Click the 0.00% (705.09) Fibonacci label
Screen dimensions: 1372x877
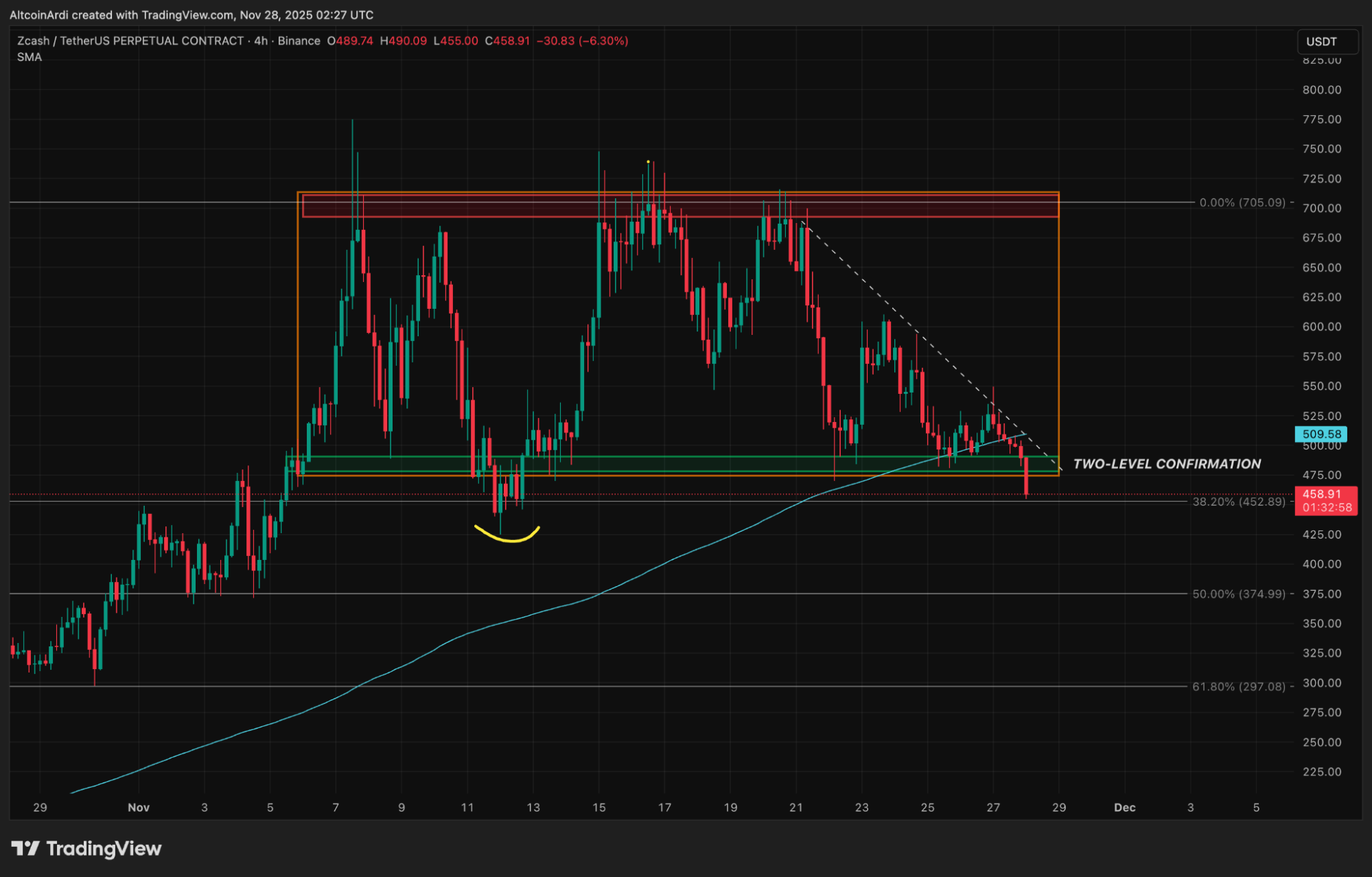point(1242,202)
